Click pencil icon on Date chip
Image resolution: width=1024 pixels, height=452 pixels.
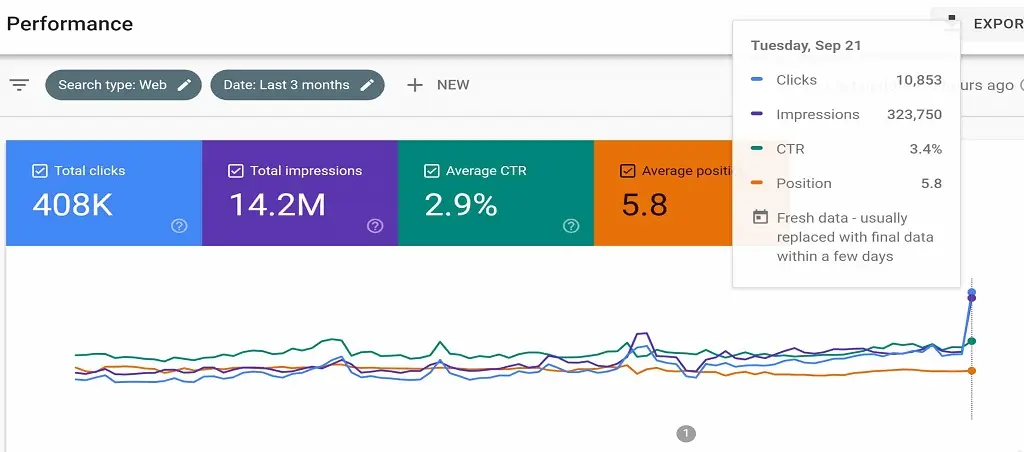coord(367,85)
